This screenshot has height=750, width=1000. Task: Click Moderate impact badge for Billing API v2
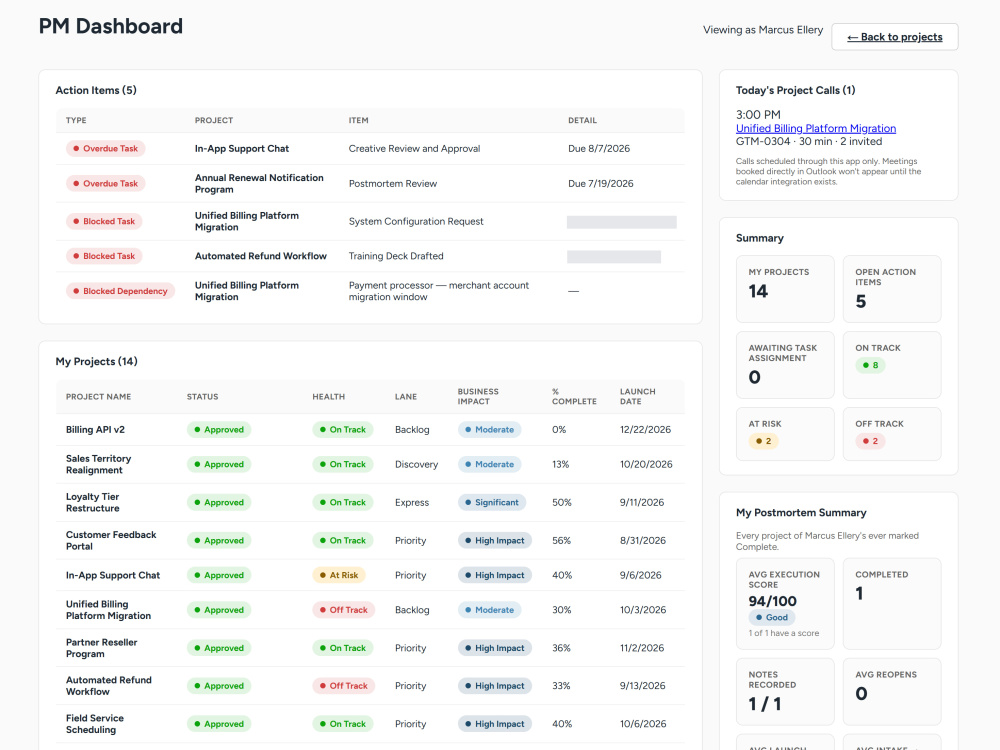point(489,430)
